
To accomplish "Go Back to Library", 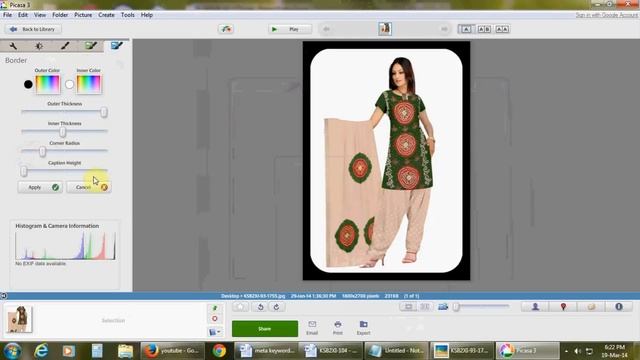I will tap(33, 29).
